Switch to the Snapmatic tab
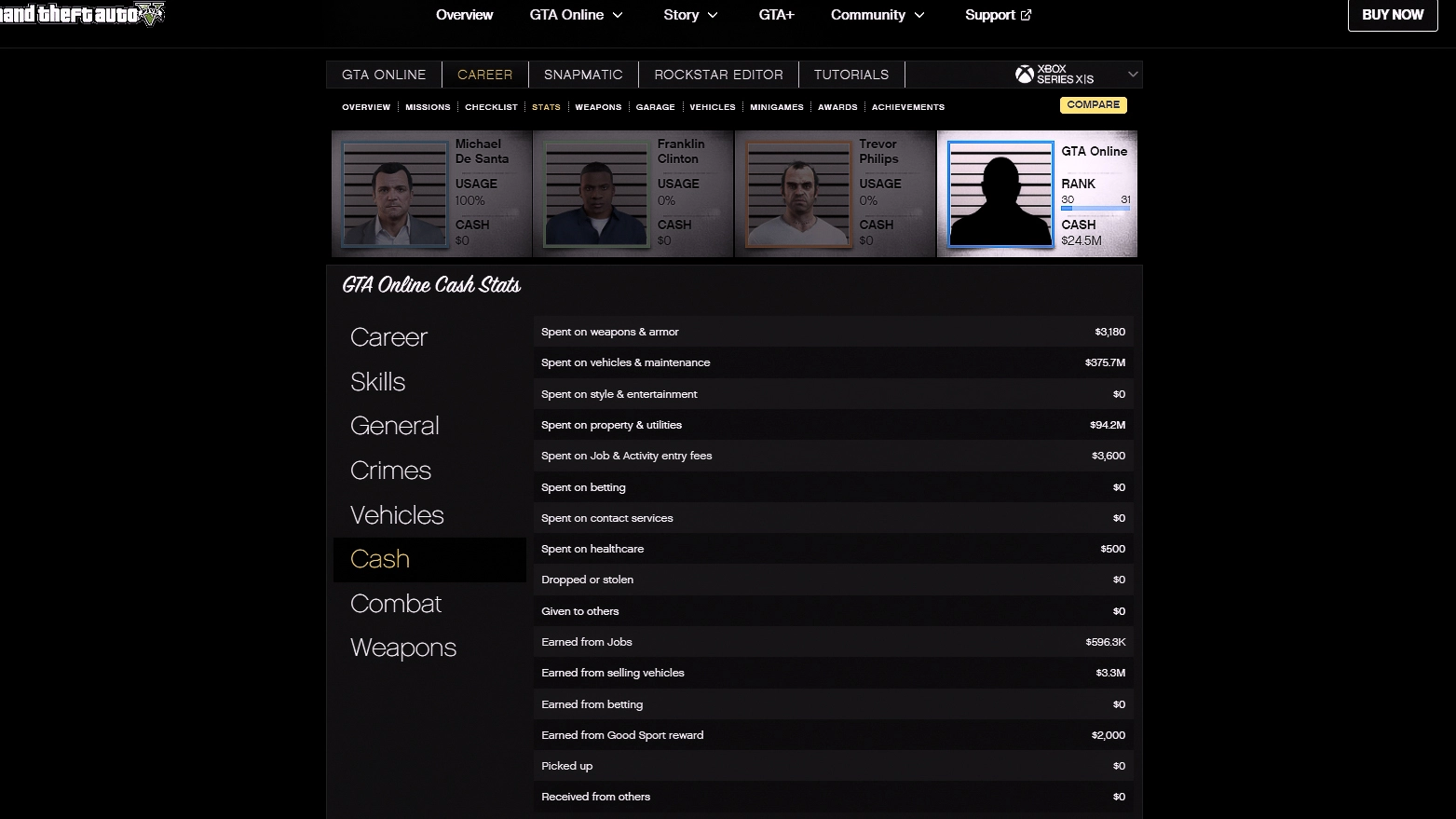This screenshot has width=1456, height=819. [583, 75]
